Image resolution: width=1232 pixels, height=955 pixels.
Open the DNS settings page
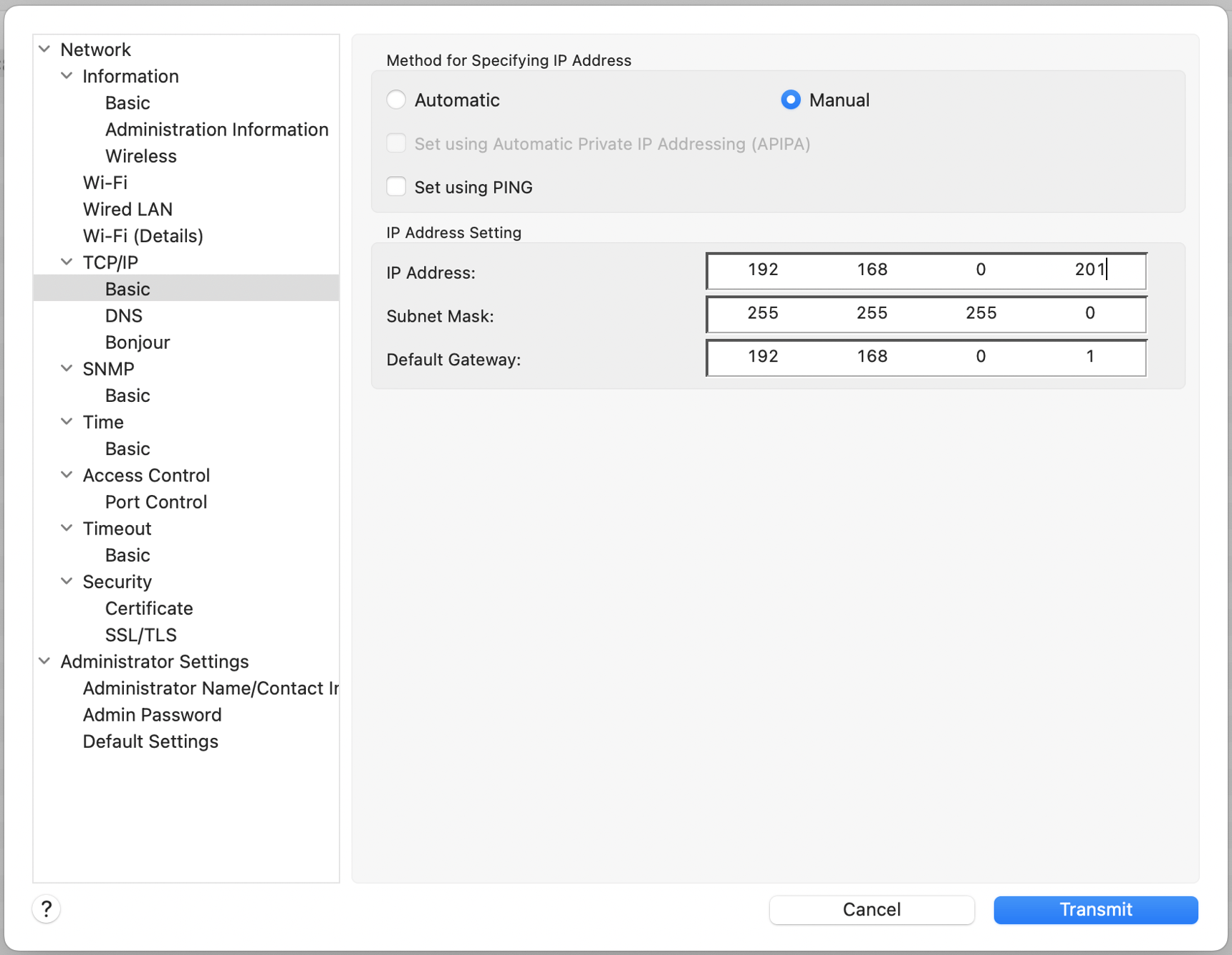click(x=123, y=315)
